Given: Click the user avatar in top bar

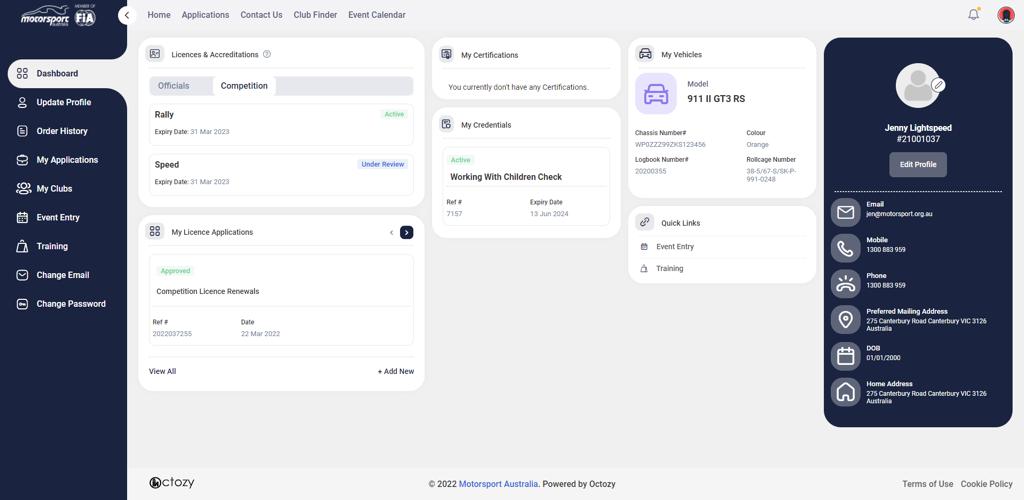Looking at the screenshot, I should 1006,15.
